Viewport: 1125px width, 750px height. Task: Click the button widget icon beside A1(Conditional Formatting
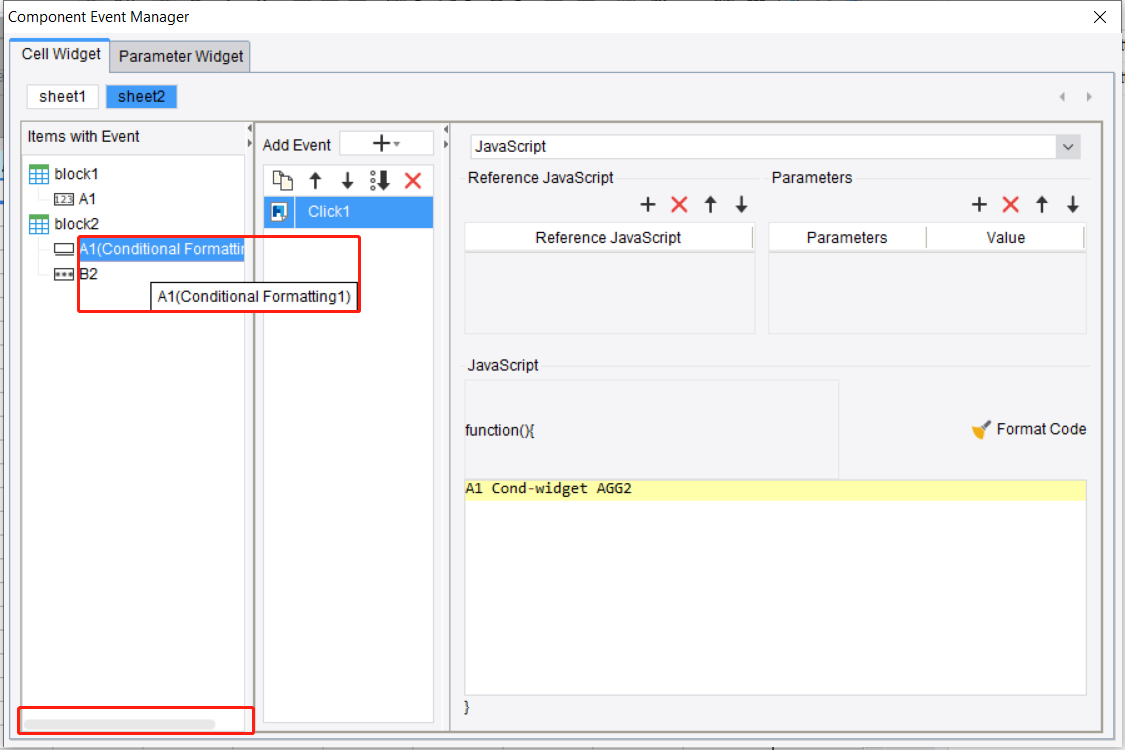[64, 249]
